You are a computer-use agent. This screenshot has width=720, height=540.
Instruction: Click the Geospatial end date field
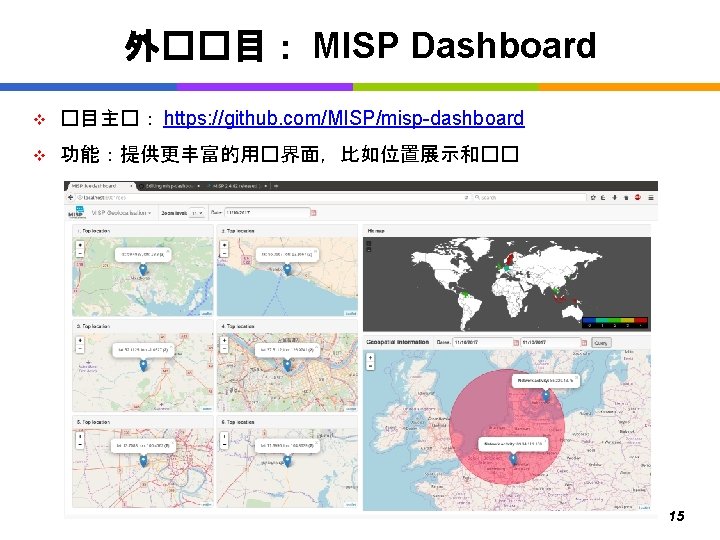(551, 343)
